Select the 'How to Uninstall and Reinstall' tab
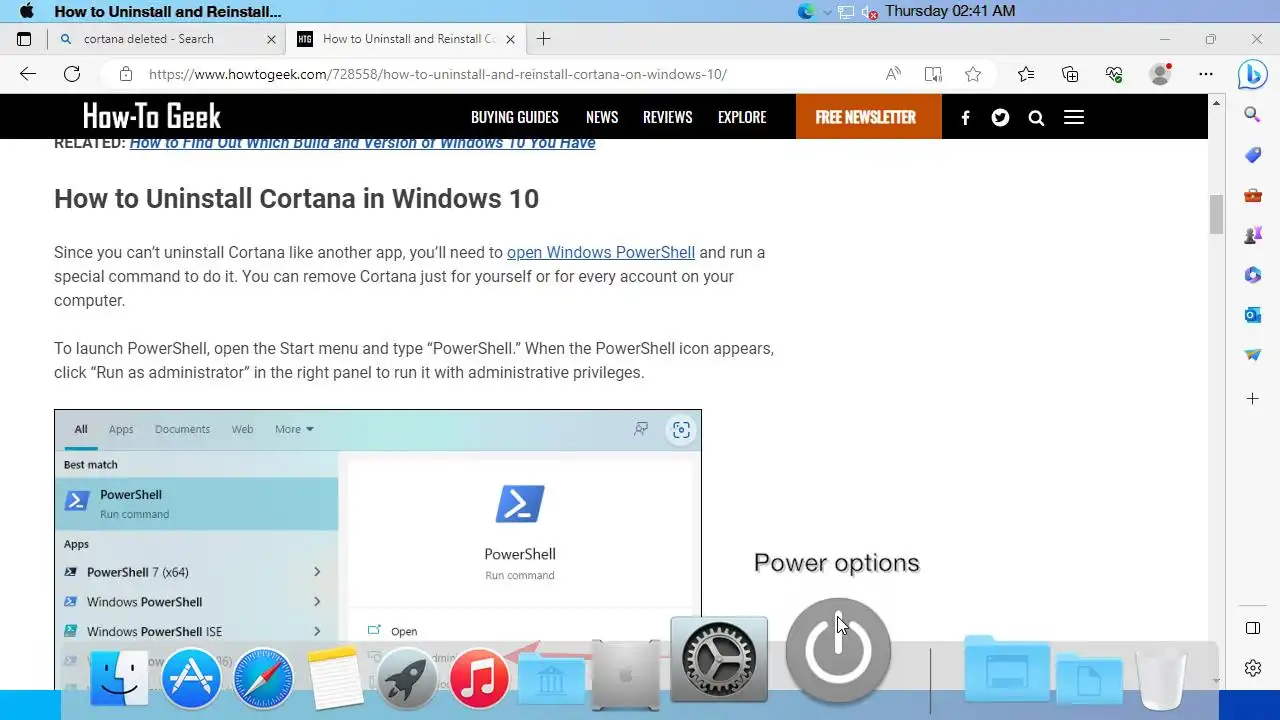The image size is (1280, 720). click(408, 39)
